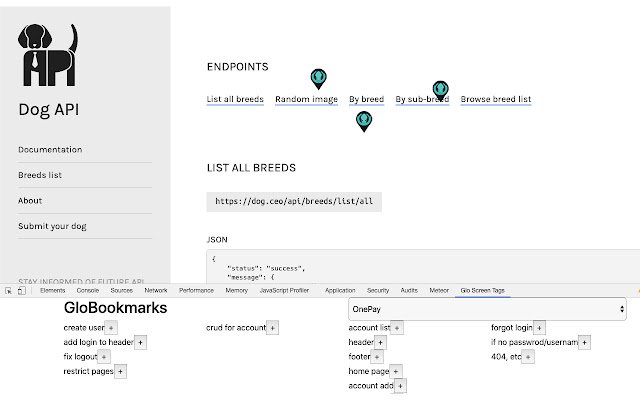Go to Breeds list in sidebar
Screen dimensions: 640x400
coord(40,175)
